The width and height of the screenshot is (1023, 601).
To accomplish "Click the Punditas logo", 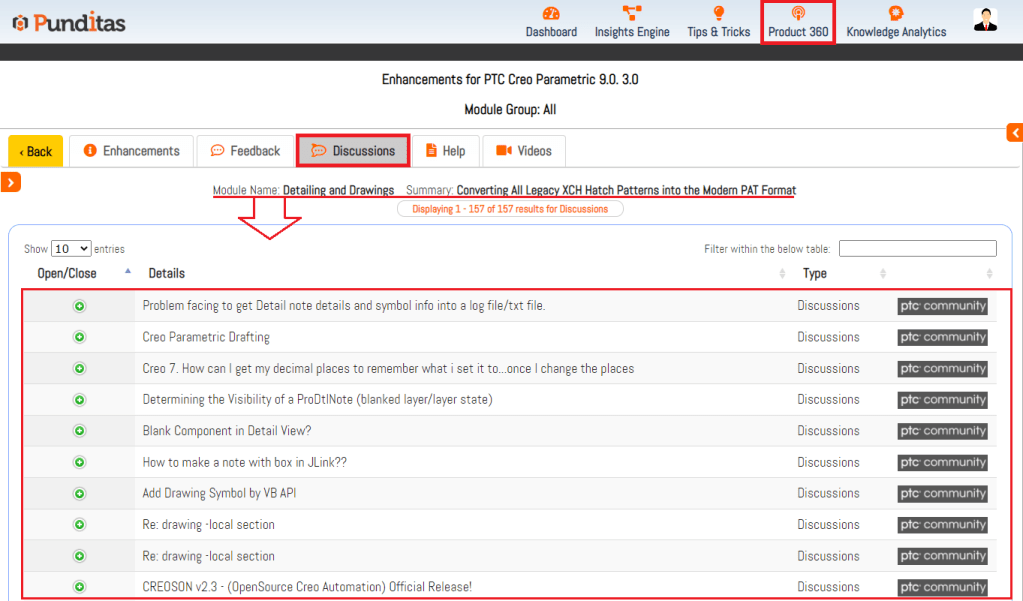I will point(69,22).
